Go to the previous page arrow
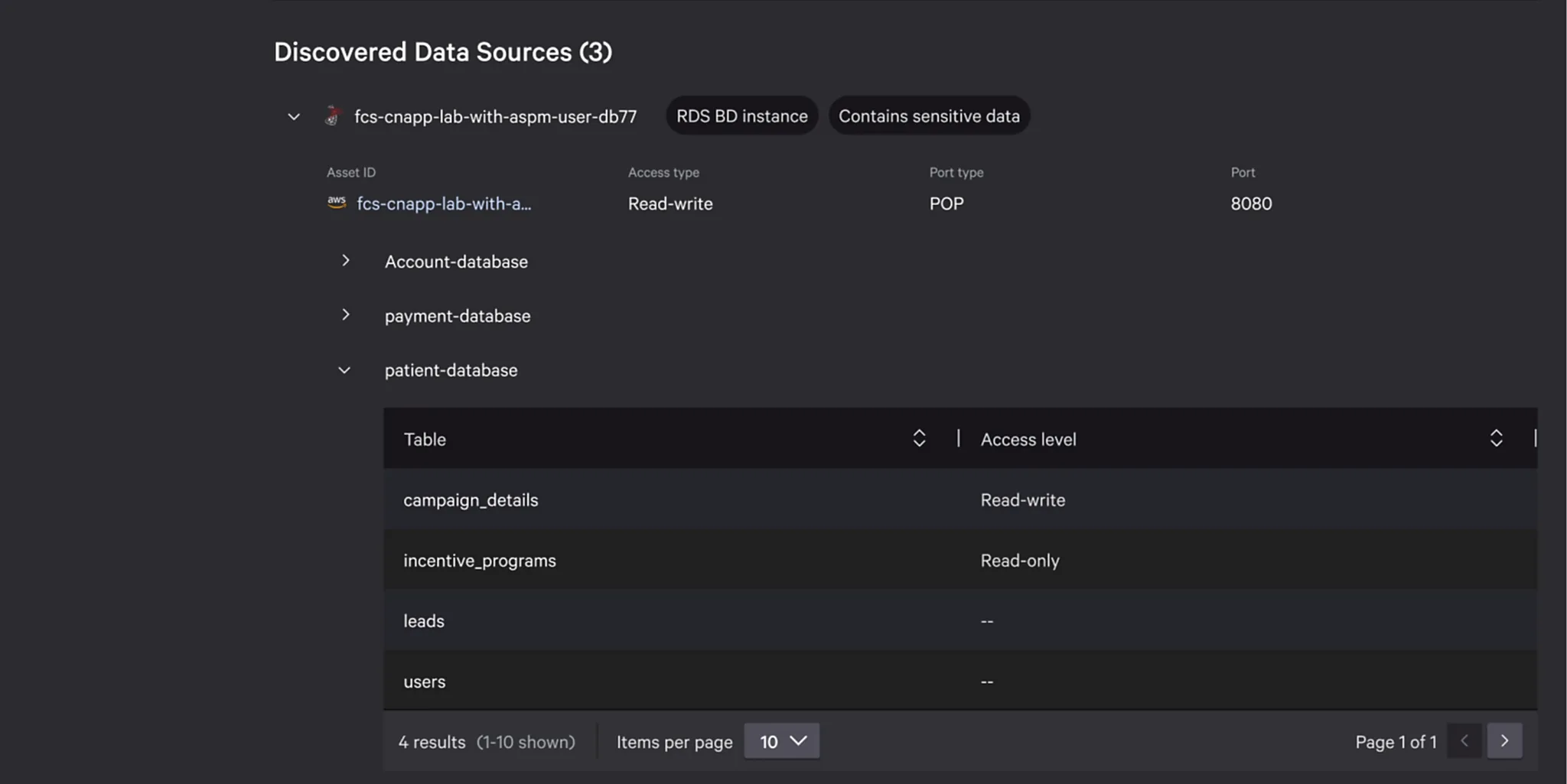The image size is (1567, 784). (1464, 741)
